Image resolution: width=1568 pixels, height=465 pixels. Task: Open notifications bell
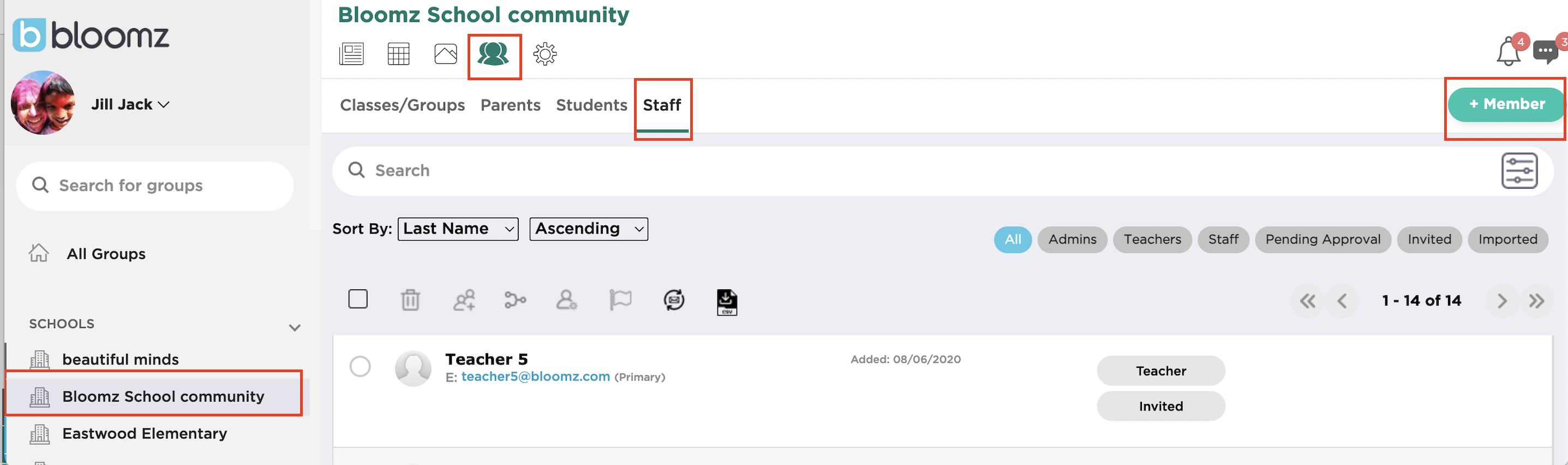tap(1509, 51)
